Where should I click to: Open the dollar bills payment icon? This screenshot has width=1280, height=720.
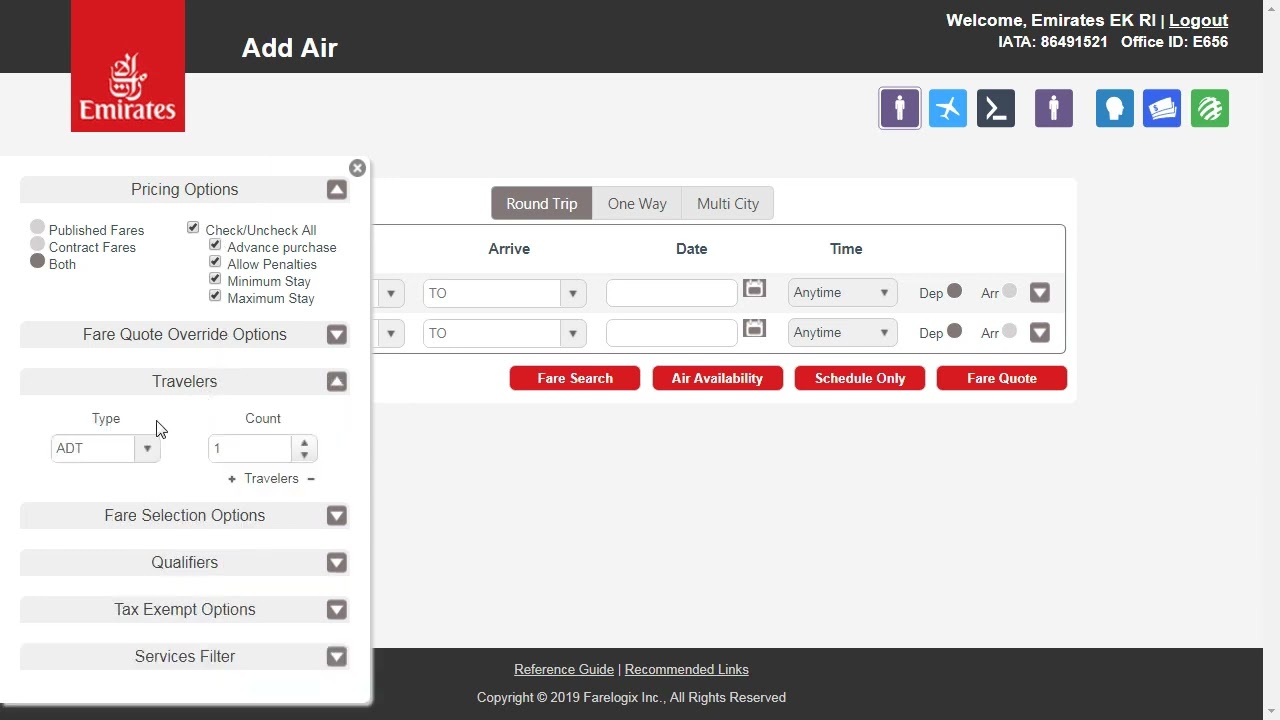[x=1162, y=109]
